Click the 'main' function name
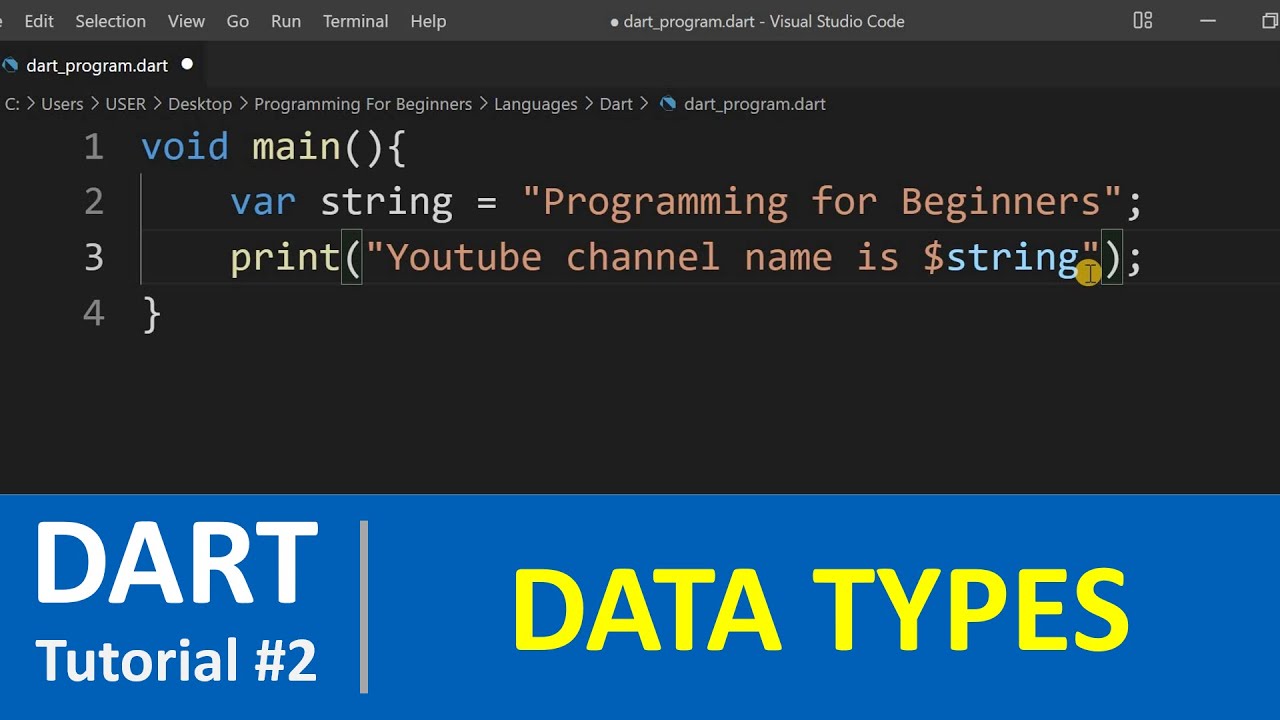The width and height of the screenshot is (1280, 720). [x=296, y=148]
